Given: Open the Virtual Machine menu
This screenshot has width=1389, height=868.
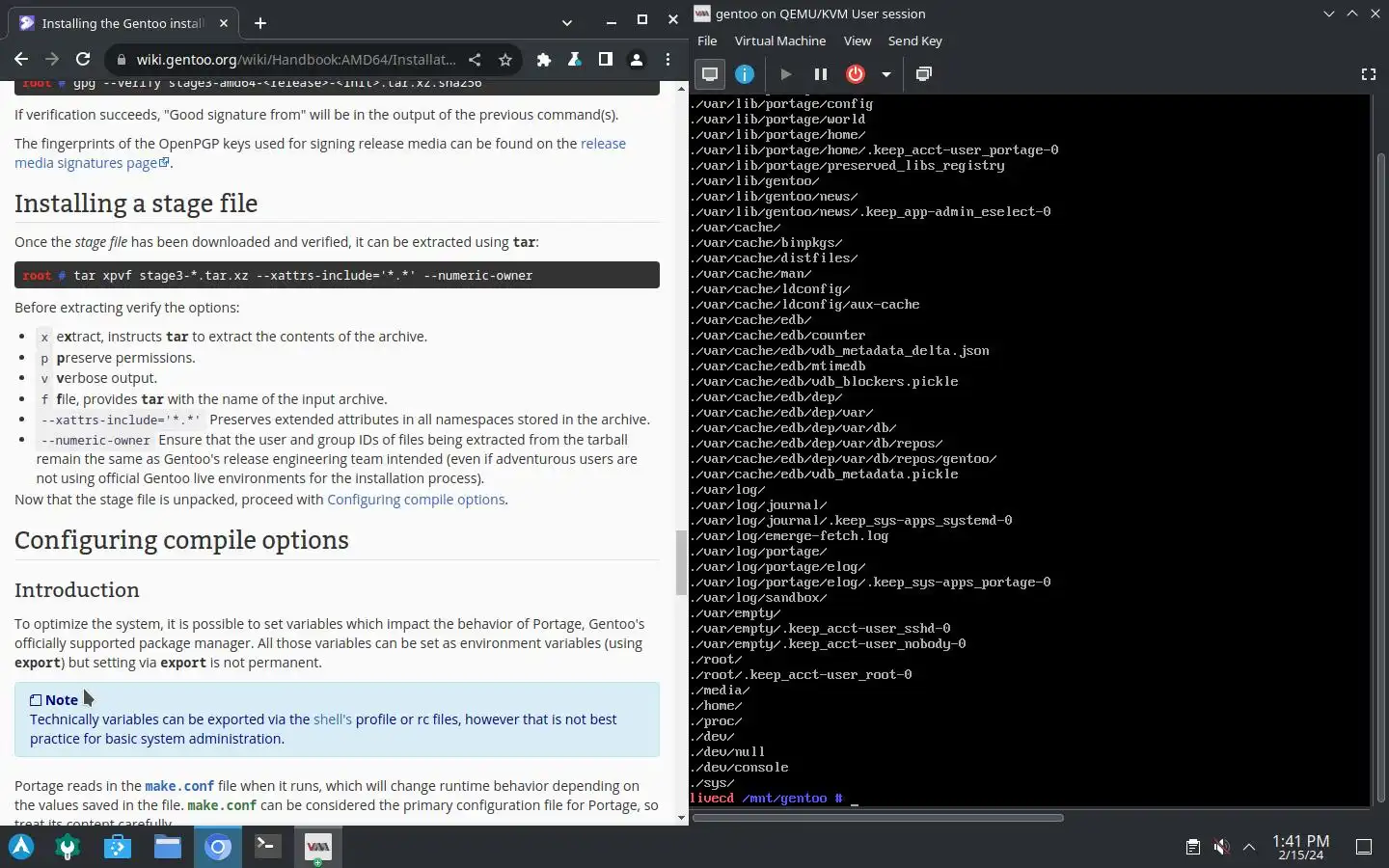Looking at the screenshot, I should tap(780, 41).
